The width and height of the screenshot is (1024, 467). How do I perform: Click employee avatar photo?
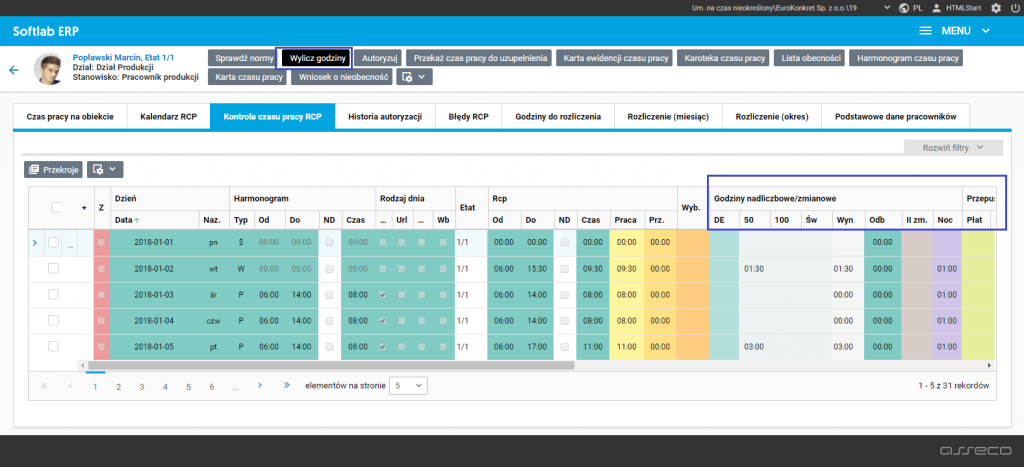pyautogui.click(x=49, y=69)
